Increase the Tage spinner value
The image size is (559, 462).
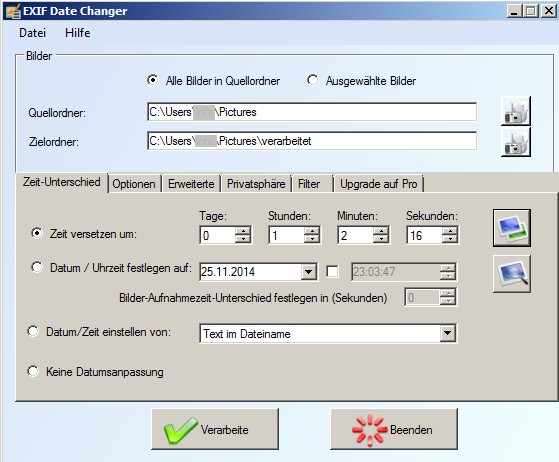[x=243, y=231]
